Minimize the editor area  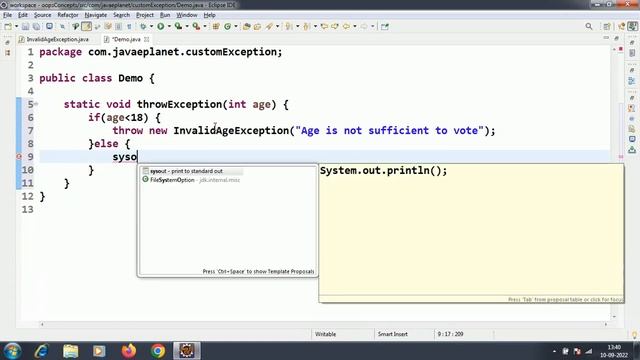click(606, 38)
